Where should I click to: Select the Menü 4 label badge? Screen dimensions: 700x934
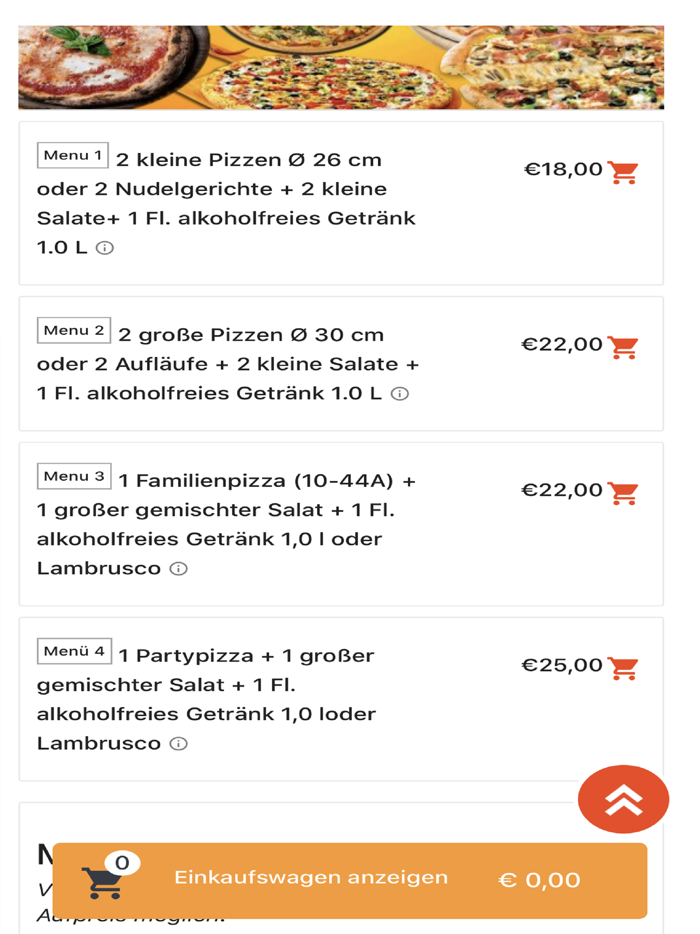point(73,648)
